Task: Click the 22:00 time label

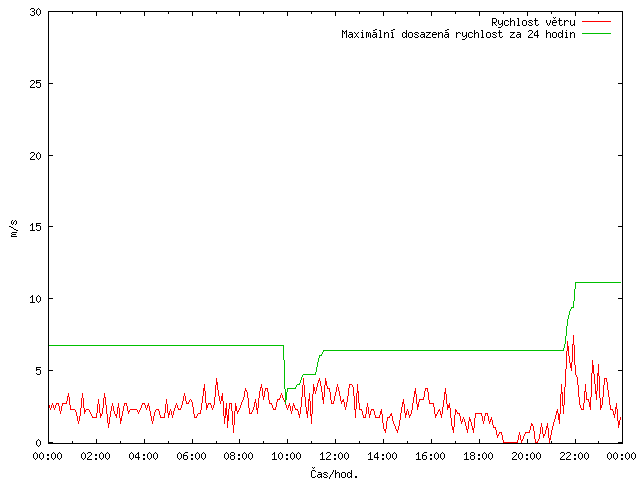Action: pos(574,456)
